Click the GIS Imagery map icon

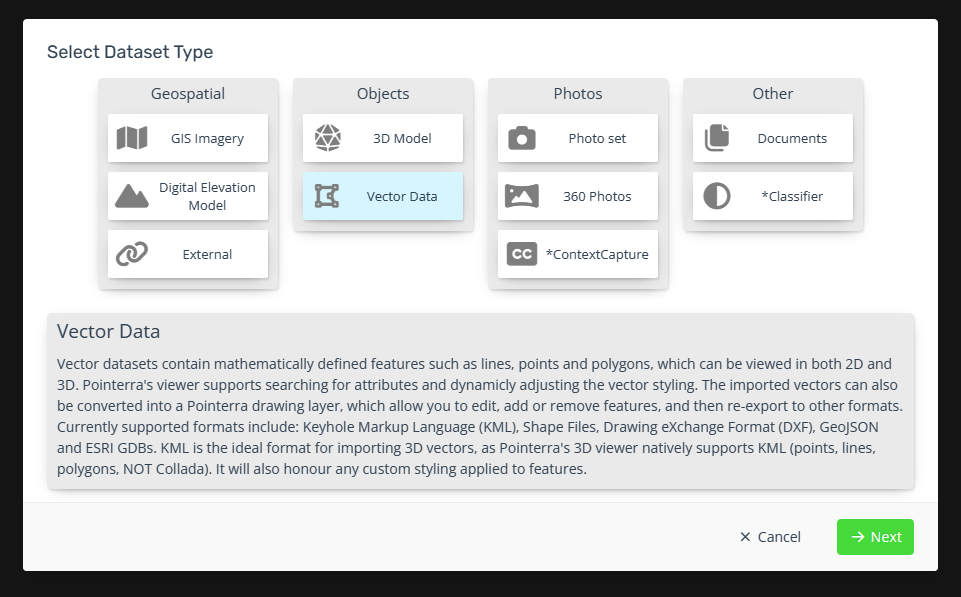coord(132,138)
